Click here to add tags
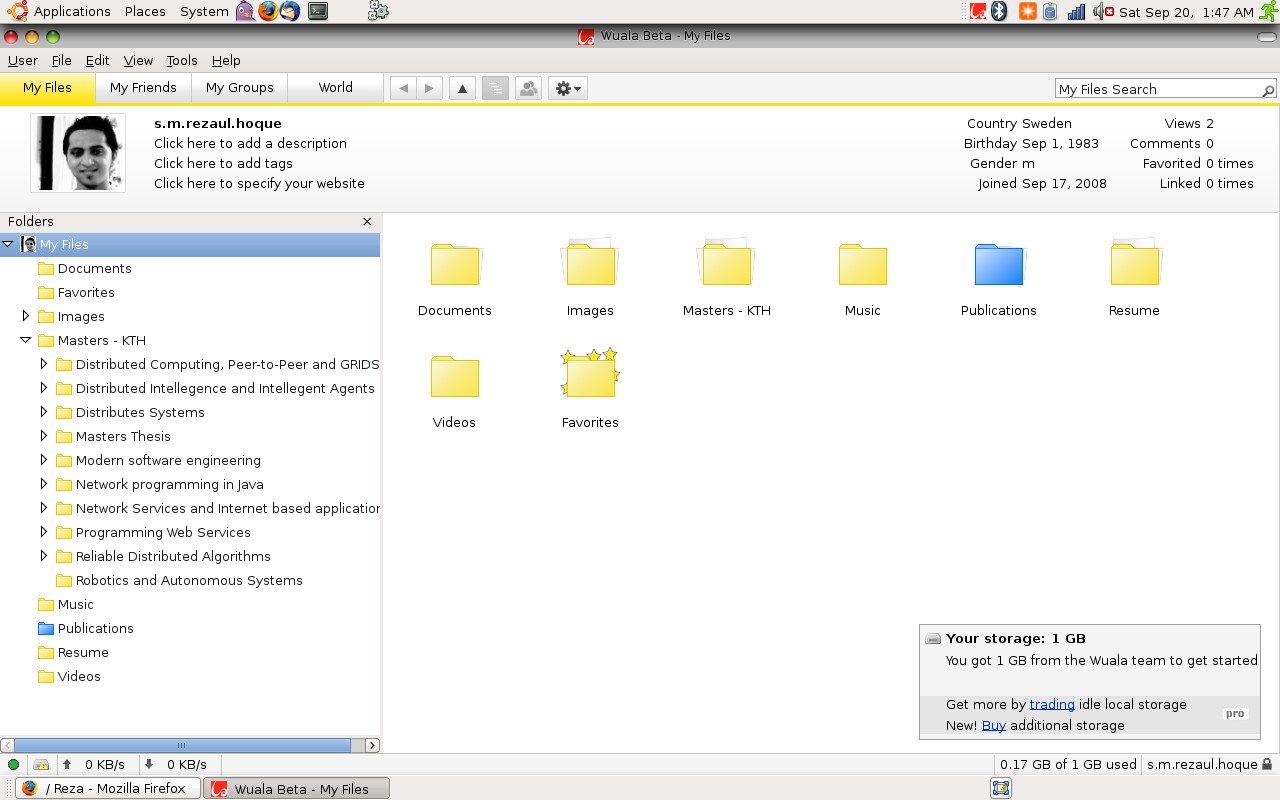 click(223, 163)
